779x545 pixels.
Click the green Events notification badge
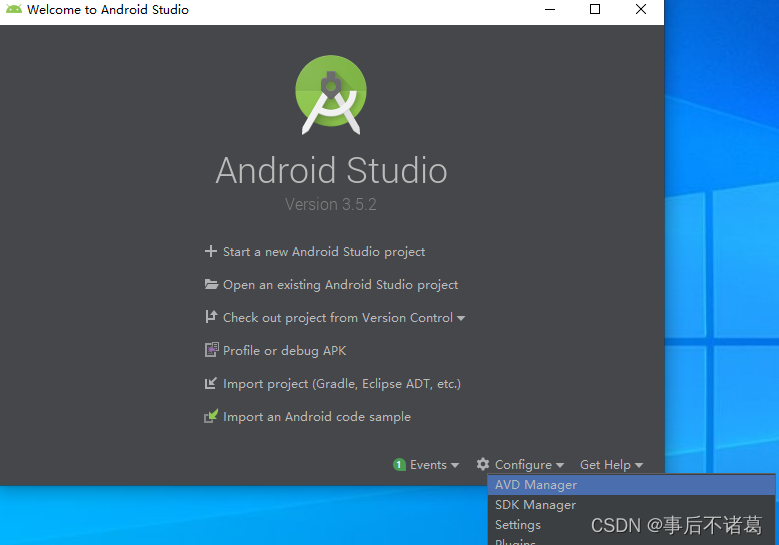pyautogui.click(x=399, y=465)
